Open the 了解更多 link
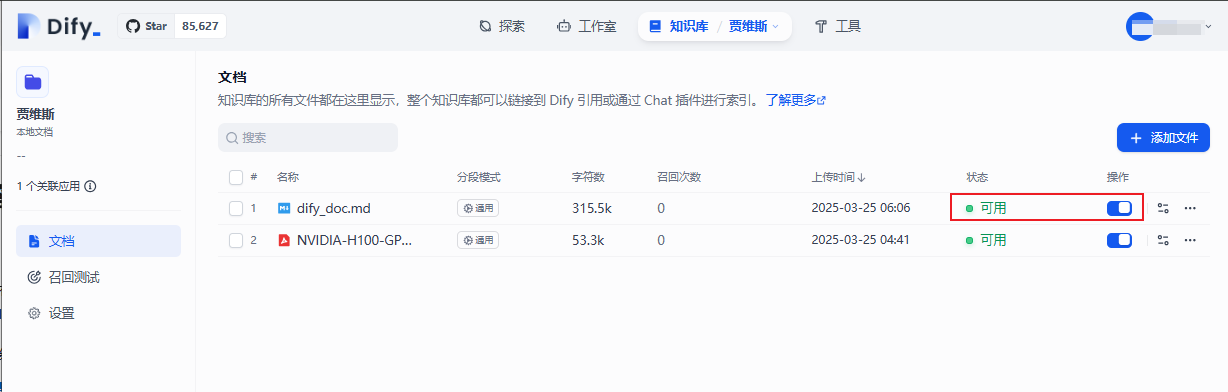 [x=796, y=101]
